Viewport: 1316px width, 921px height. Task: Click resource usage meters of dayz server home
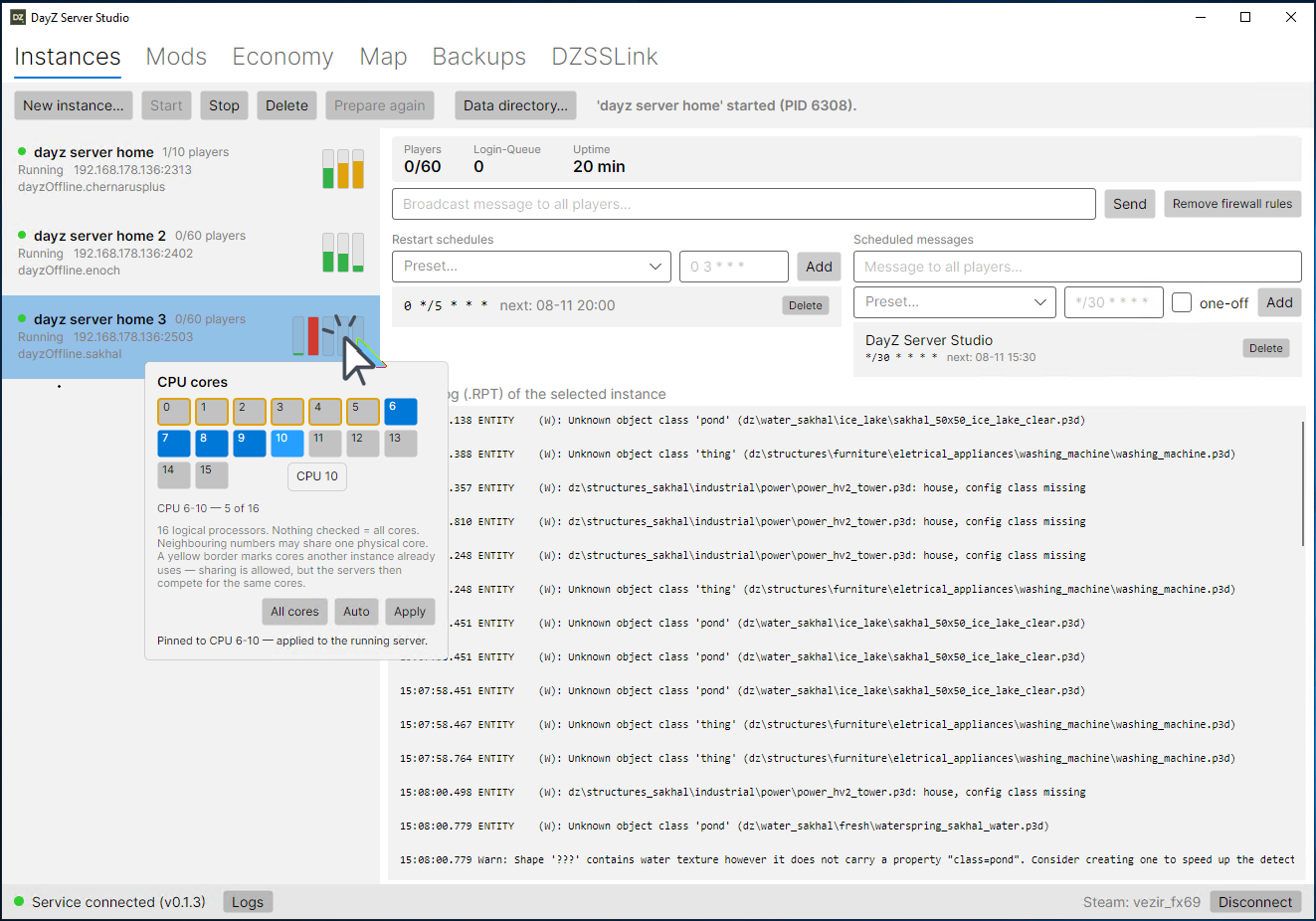click(x=343, y=169)
